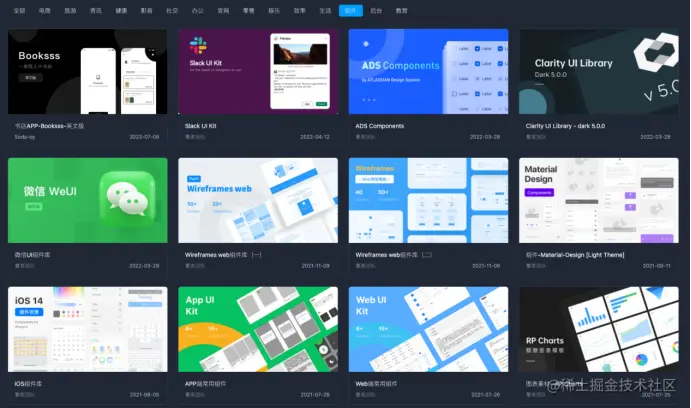Click the Web端常用组件 title
Viewport: 691px width, 408px height.
376,384
